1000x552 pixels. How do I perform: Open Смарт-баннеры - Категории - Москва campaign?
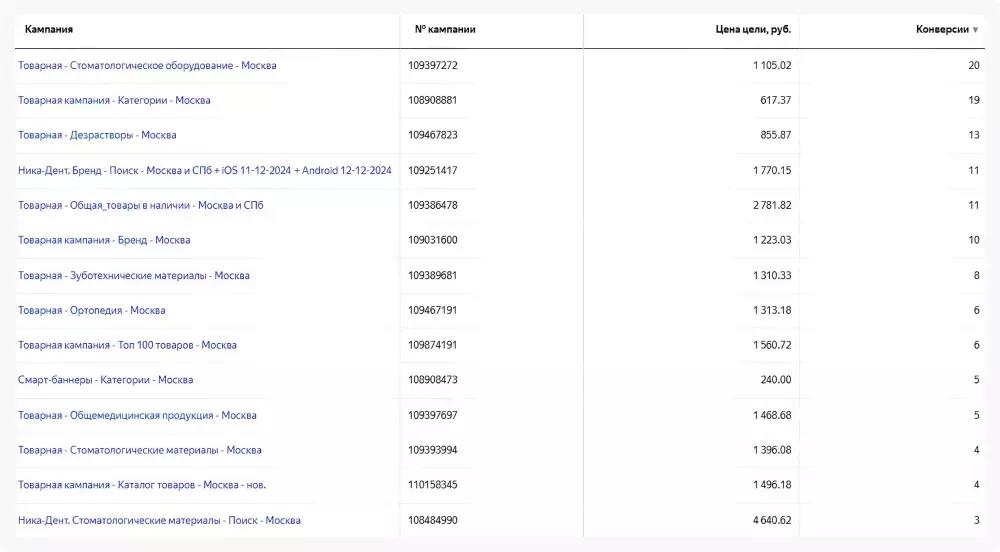(x=105, y=380)
